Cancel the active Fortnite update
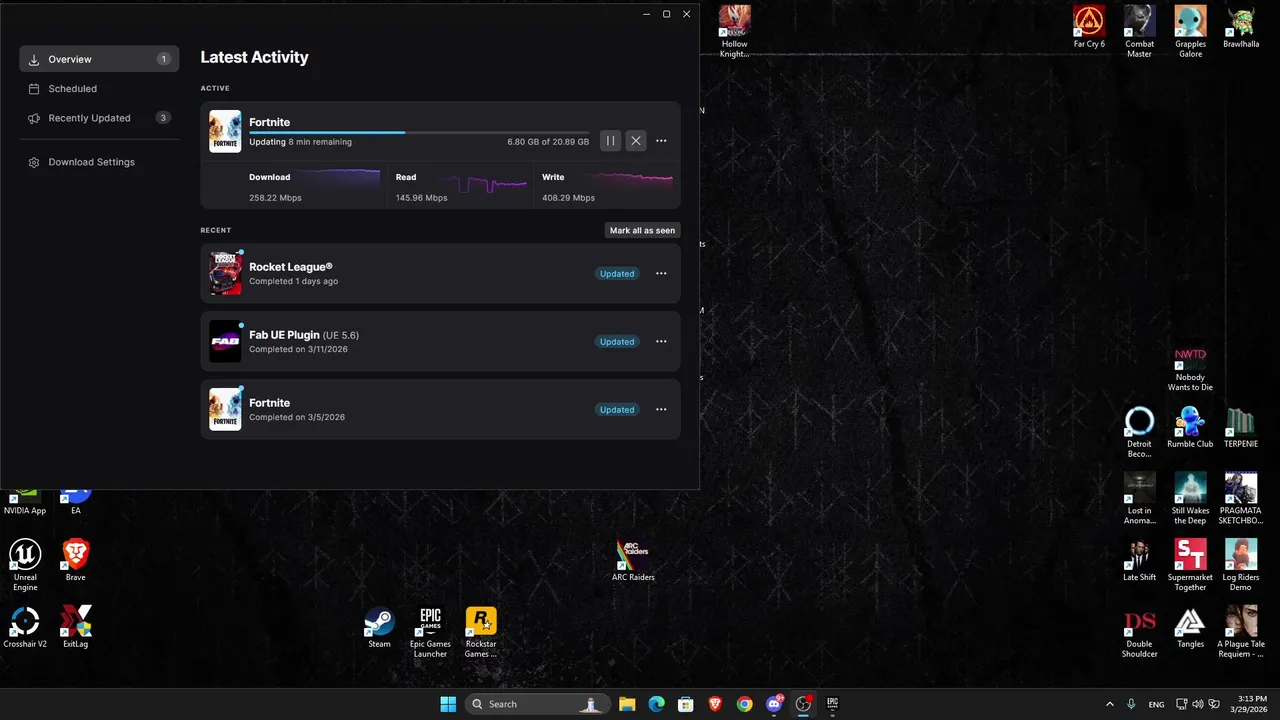 pos(636,141)
